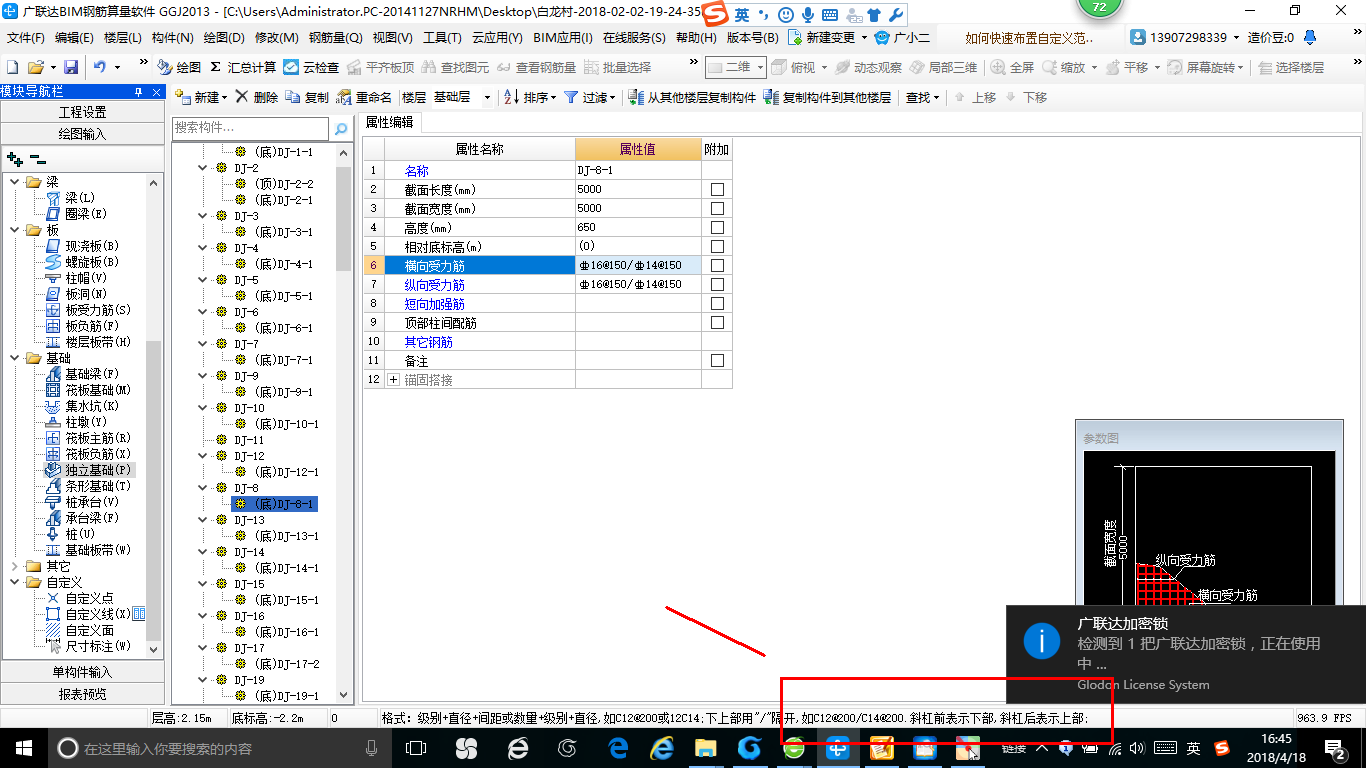Open the 查找 find dropdown
Image resolution: width=1366 pixels, height=768 pixels.
(x=923, y=97)
